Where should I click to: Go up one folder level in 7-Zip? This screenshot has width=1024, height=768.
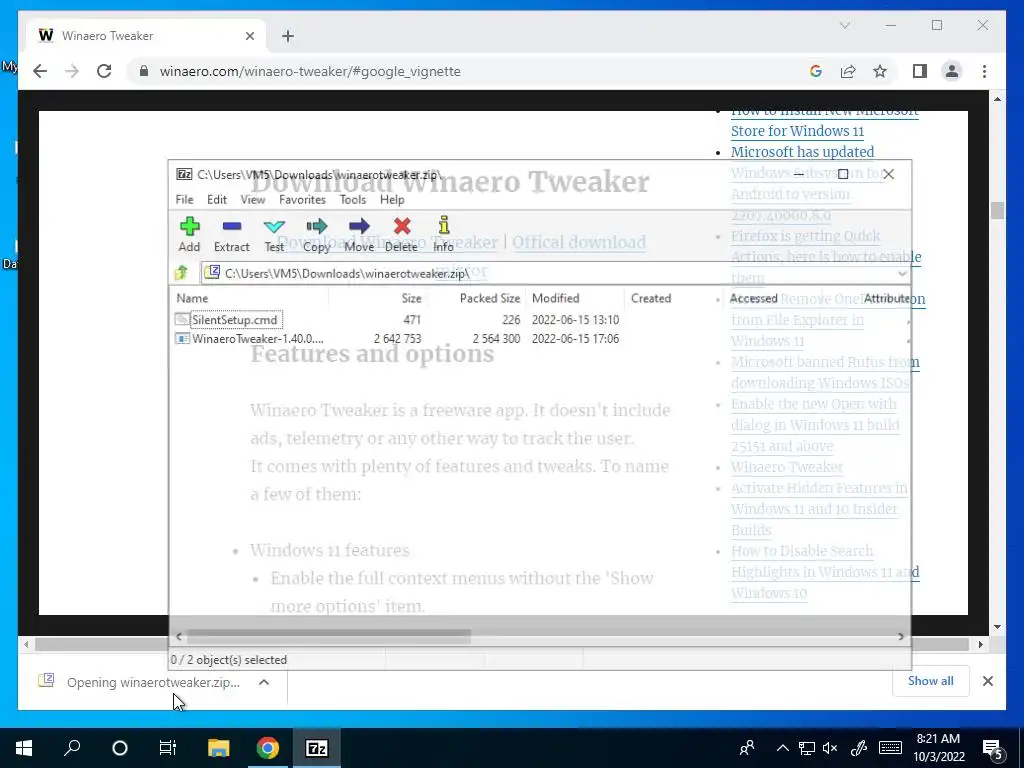(x=182, y=273)
